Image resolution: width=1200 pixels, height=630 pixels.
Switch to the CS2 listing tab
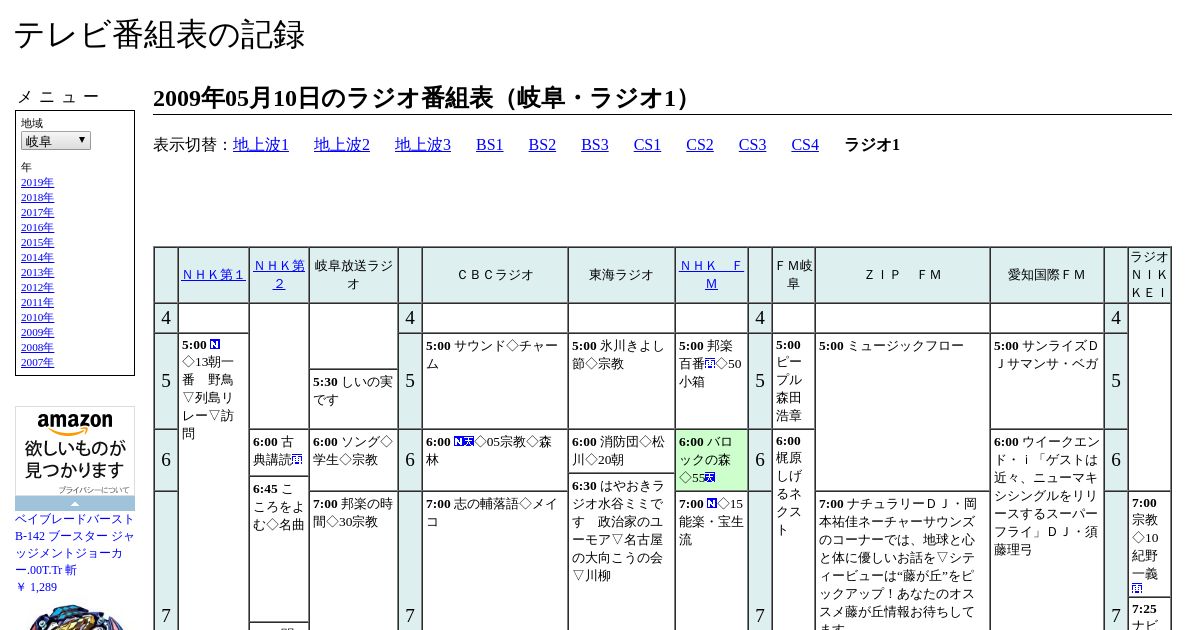[700, 145]
